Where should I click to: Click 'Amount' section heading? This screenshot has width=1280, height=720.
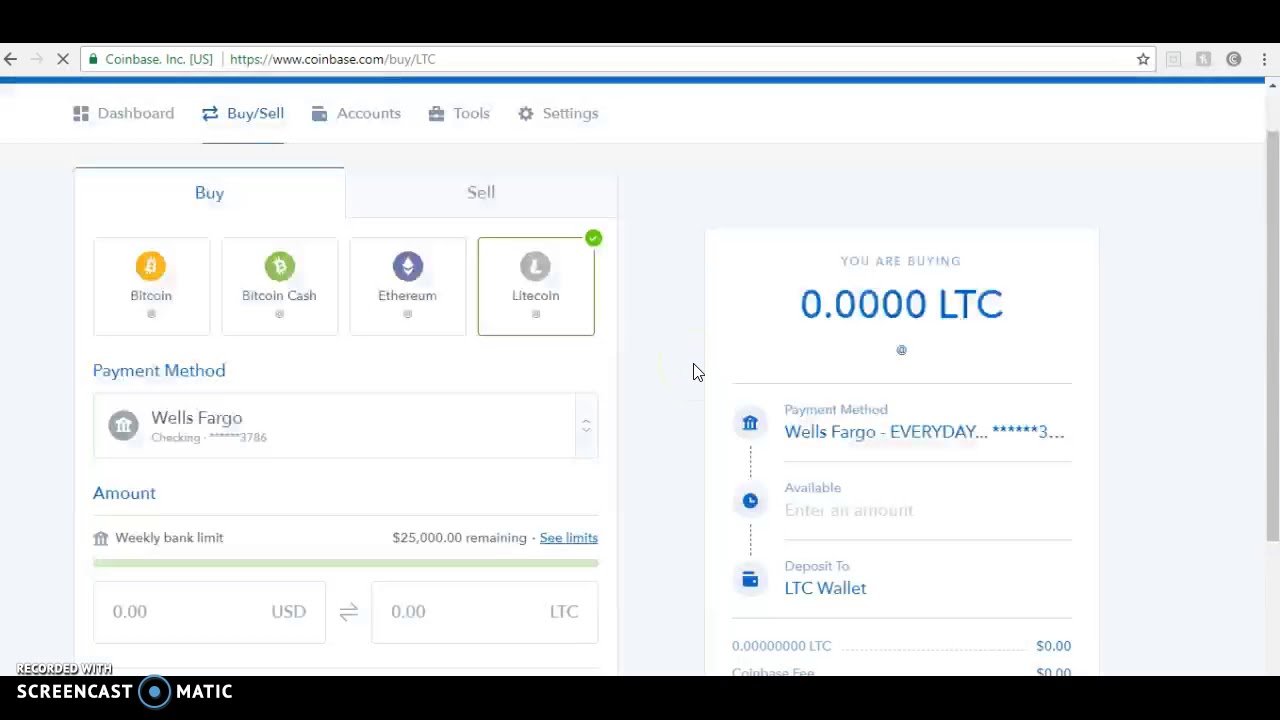(x=124, y=493)
